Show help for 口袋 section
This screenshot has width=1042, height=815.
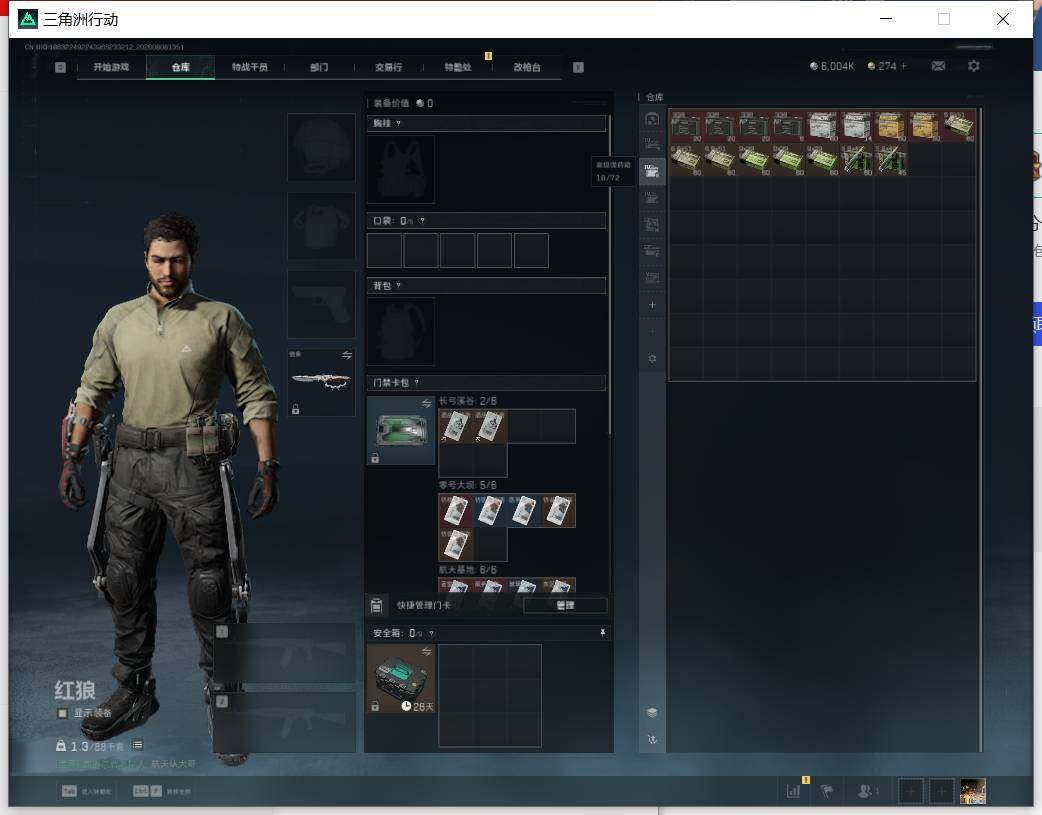pos(422,221)
